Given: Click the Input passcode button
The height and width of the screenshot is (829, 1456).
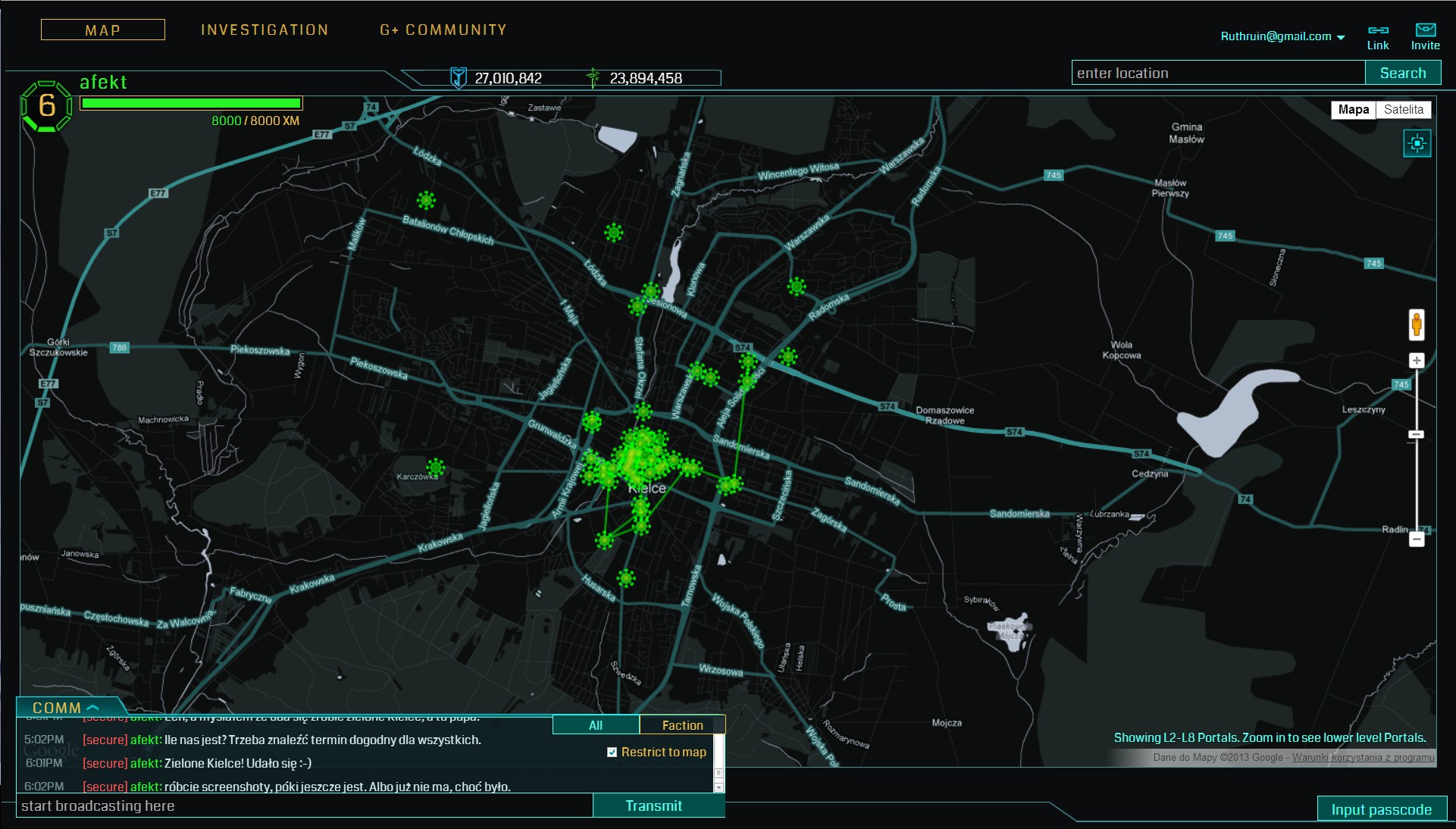Looking at the screenshot, I should tap(1381, 809).
